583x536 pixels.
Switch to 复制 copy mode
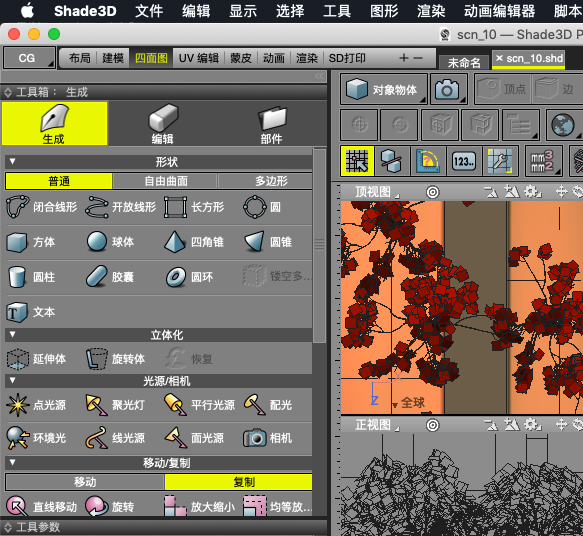click(x=238, y=482)
